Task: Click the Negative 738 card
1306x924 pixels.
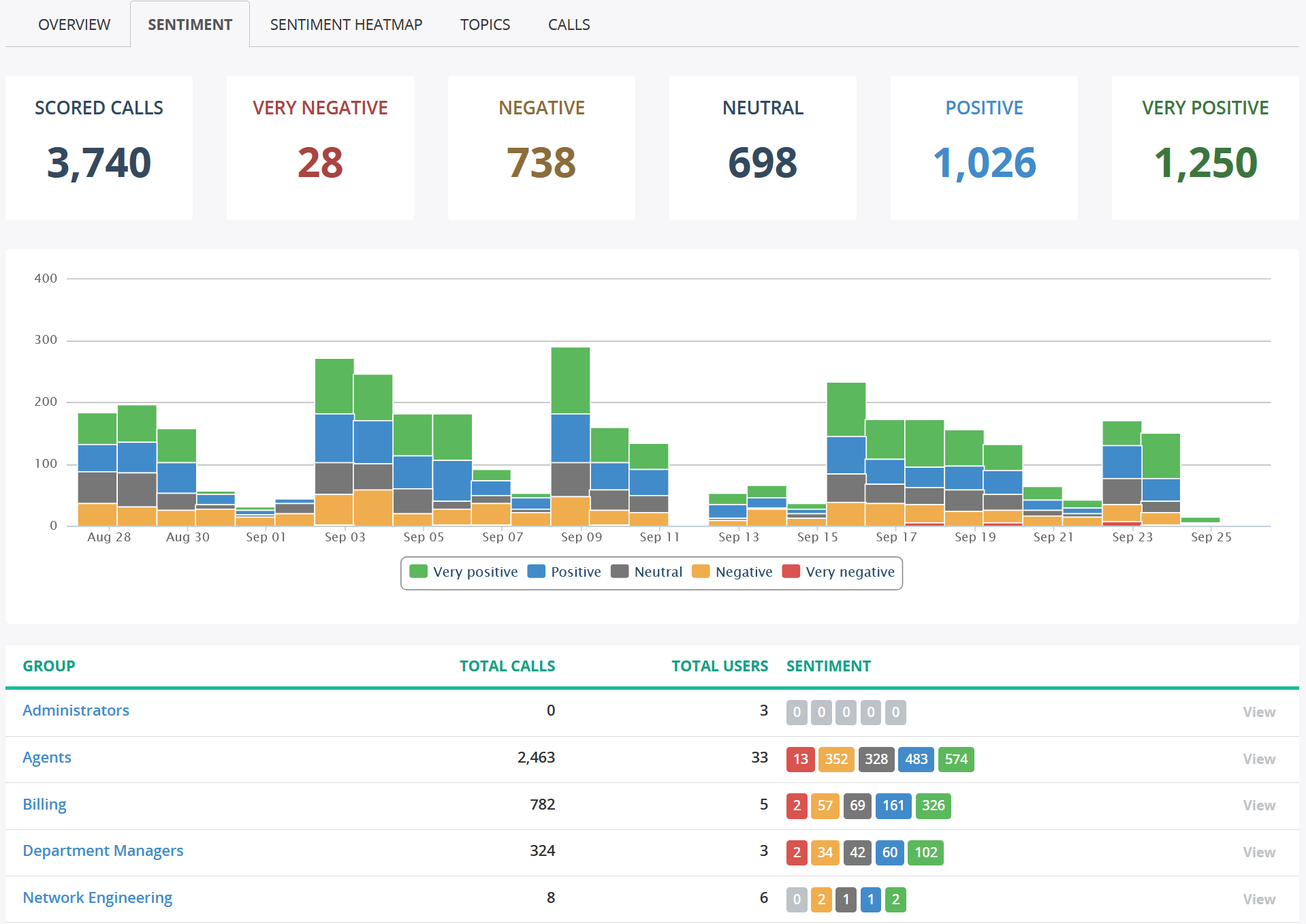Action: pos(541,147)
